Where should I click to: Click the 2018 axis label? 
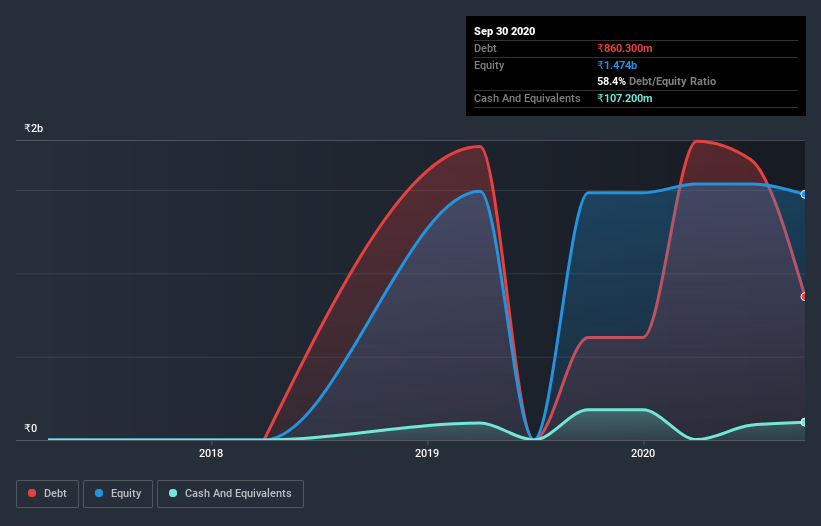click(x=211, y=453)
